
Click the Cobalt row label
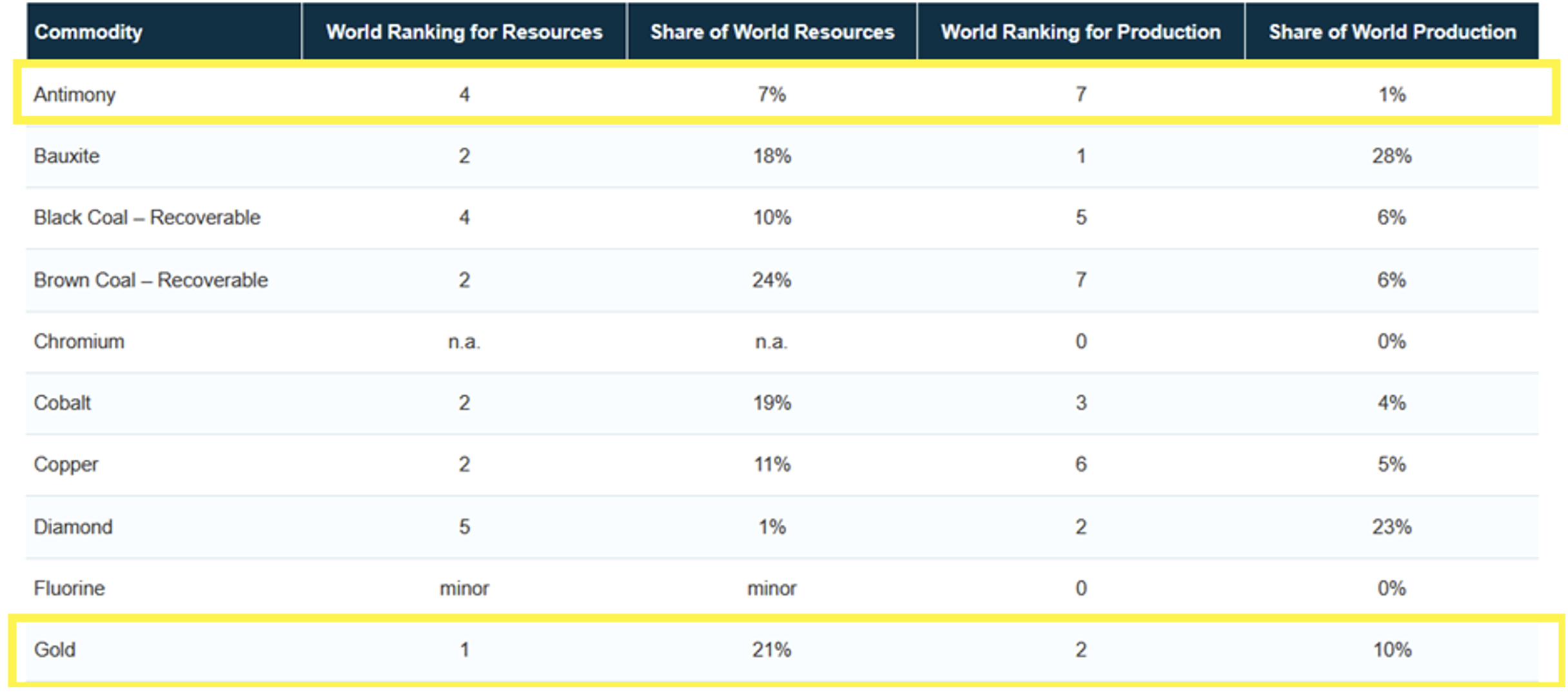click(x=63, y=403)
